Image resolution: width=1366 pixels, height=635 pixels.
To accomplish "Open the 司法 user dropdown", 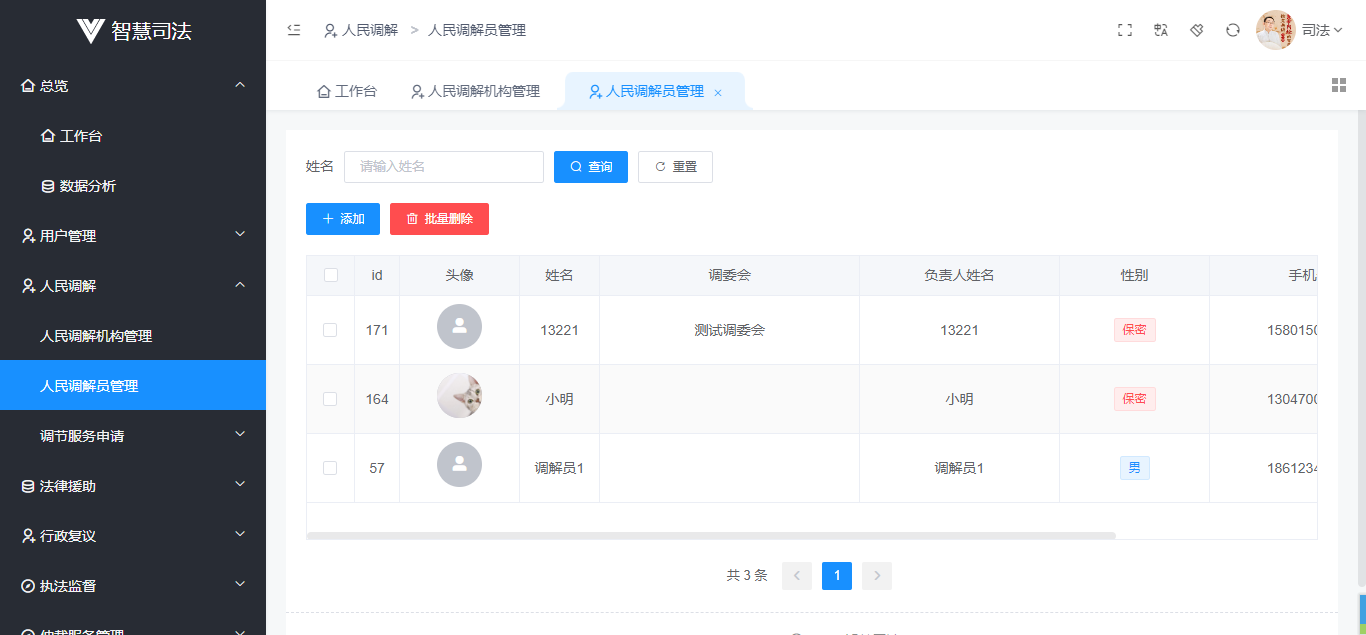I will [x=1322, y=30].
